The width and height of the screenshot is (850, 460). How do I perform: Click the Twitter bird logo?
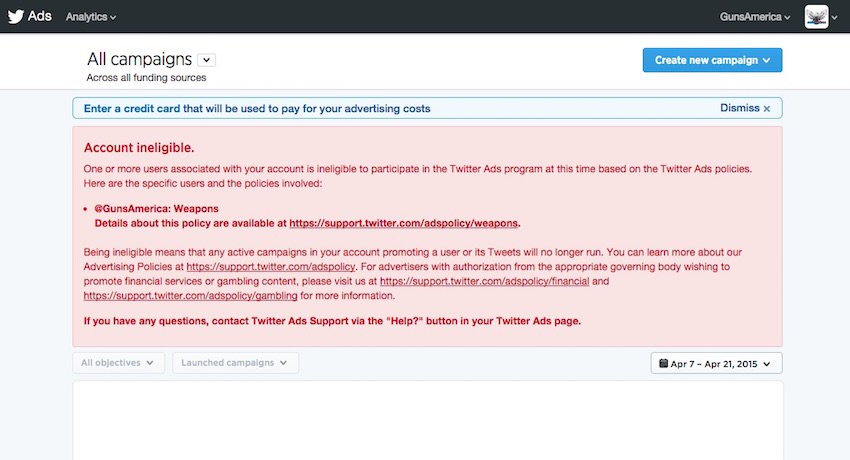15,17
